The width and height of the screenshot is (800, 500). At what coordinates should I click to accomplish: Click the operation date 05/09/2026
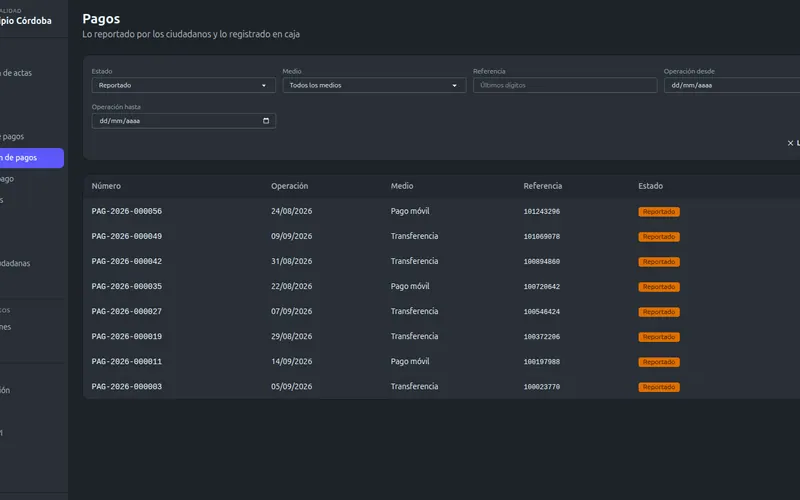tap(291, 386)
